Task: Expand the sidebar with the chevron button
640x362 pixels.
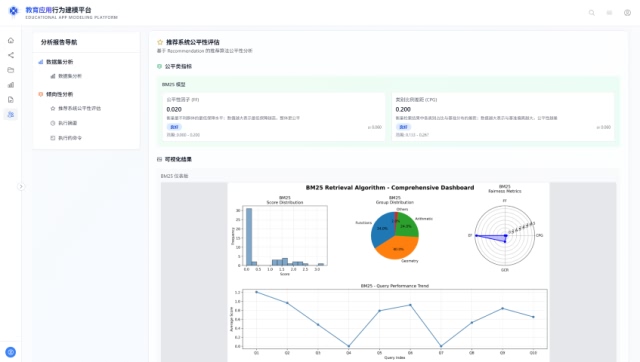Action: [x=21, y=187]
